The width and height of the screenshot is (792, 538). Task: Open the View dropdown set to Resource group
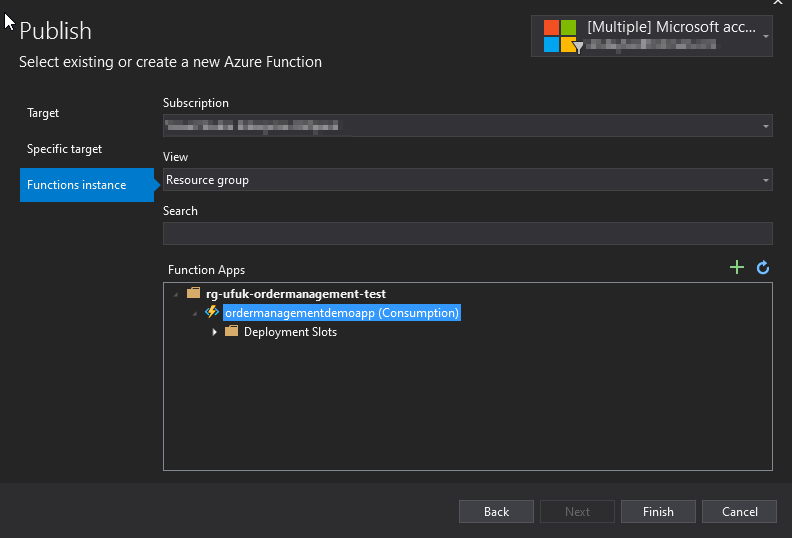[766, 180]
